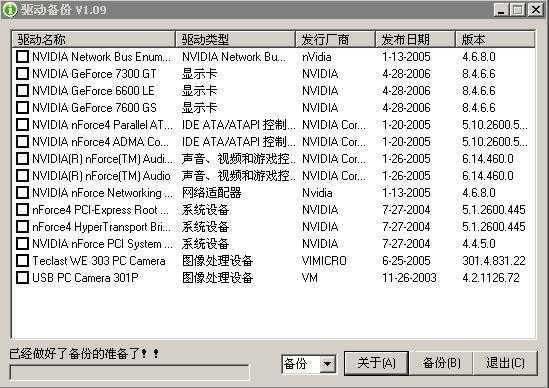Click the 备份(B) backup button

pos(441,363)
